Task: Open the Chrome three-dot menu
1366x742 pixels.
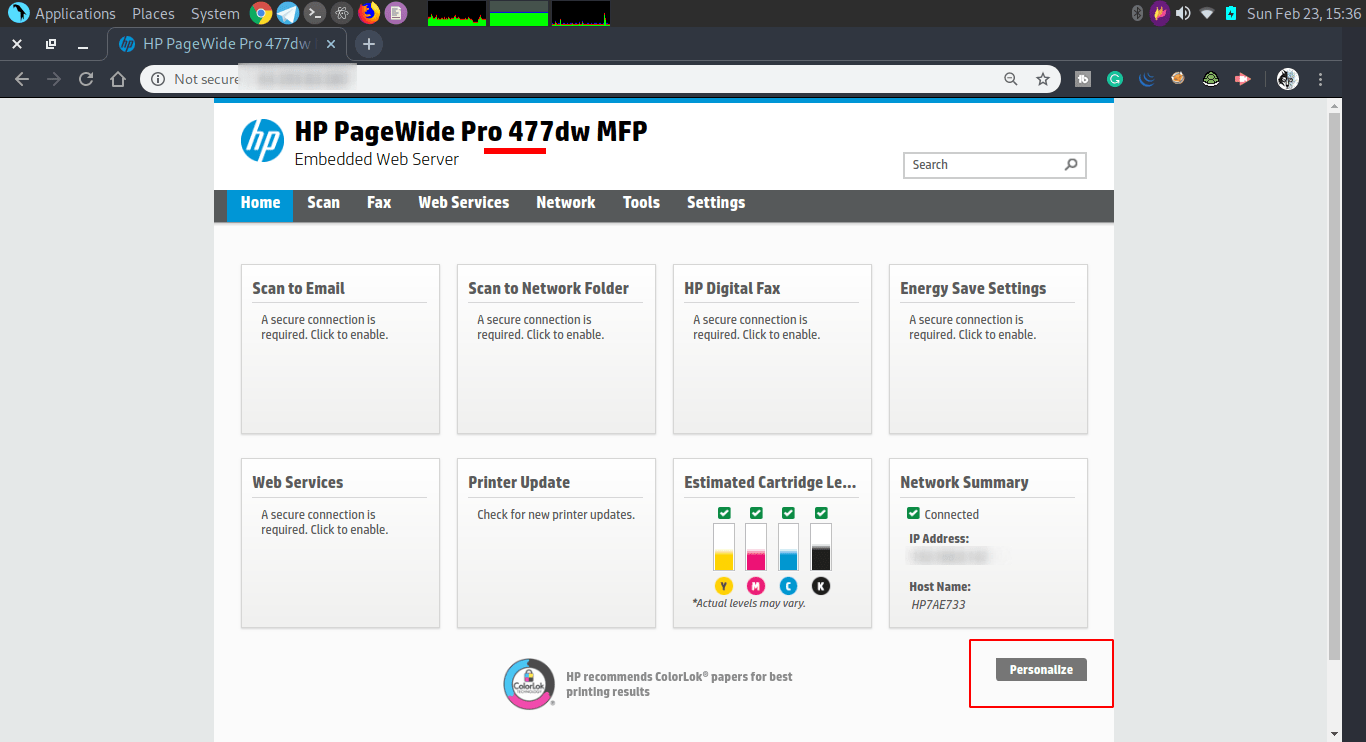Action: click(1321, 79)
